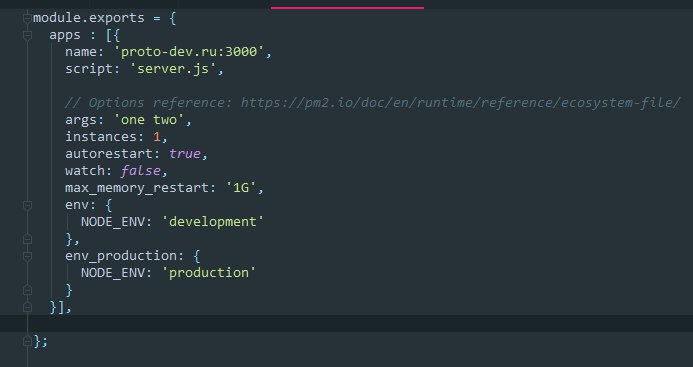Collapse the module.exports block fold marker
This screenshot has height=367, width=693.
27,18
